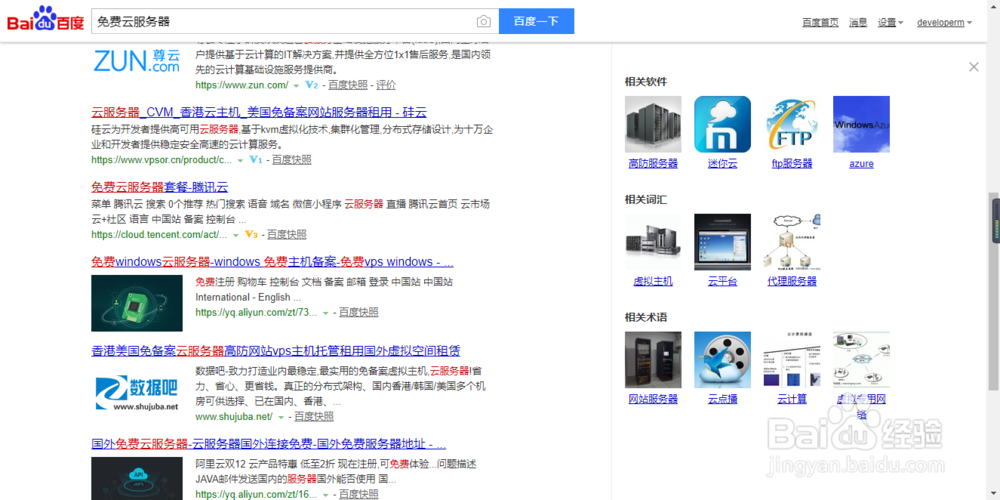Viewport: 1000px width, 500px height.
Task: Click the https://www.zun.com/ URL
Action: pos(242,85)
